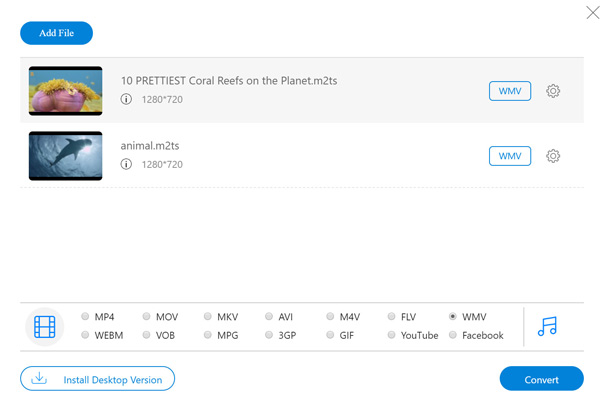
Task: Select the WEBM radio button
Action: pos(85,335)
